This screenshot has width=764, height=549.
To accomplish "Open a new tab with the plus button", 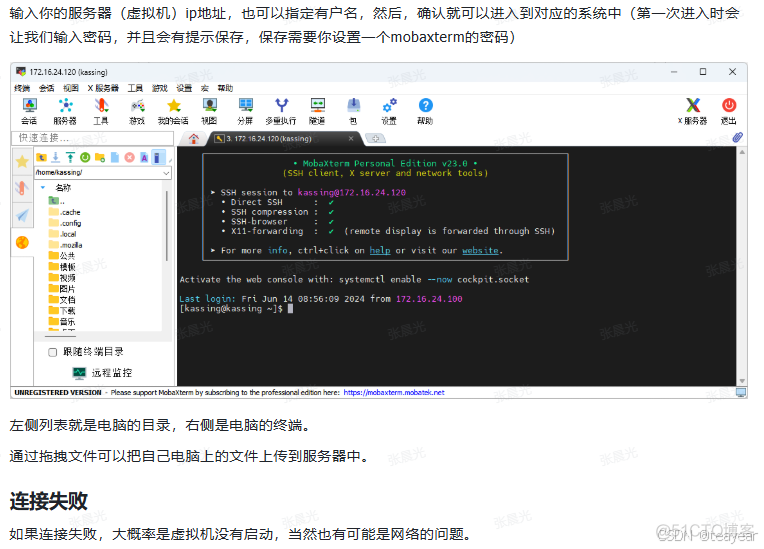I will (375, 139).
